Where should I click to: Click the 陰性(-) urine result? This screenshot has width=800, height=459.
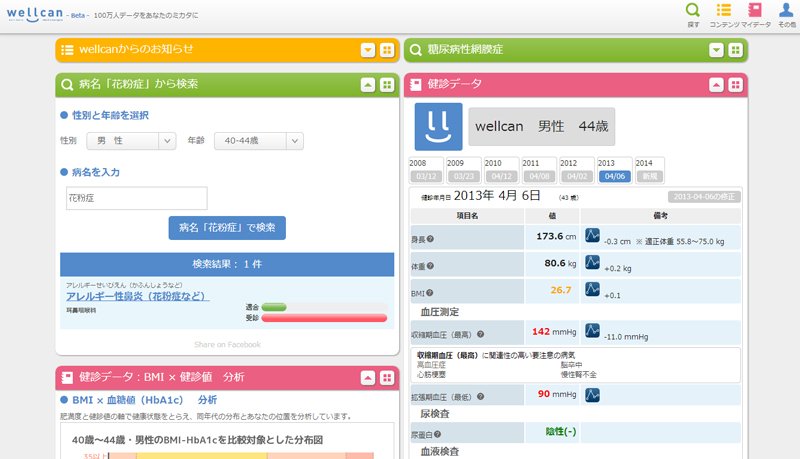click(x=561, y=431)
